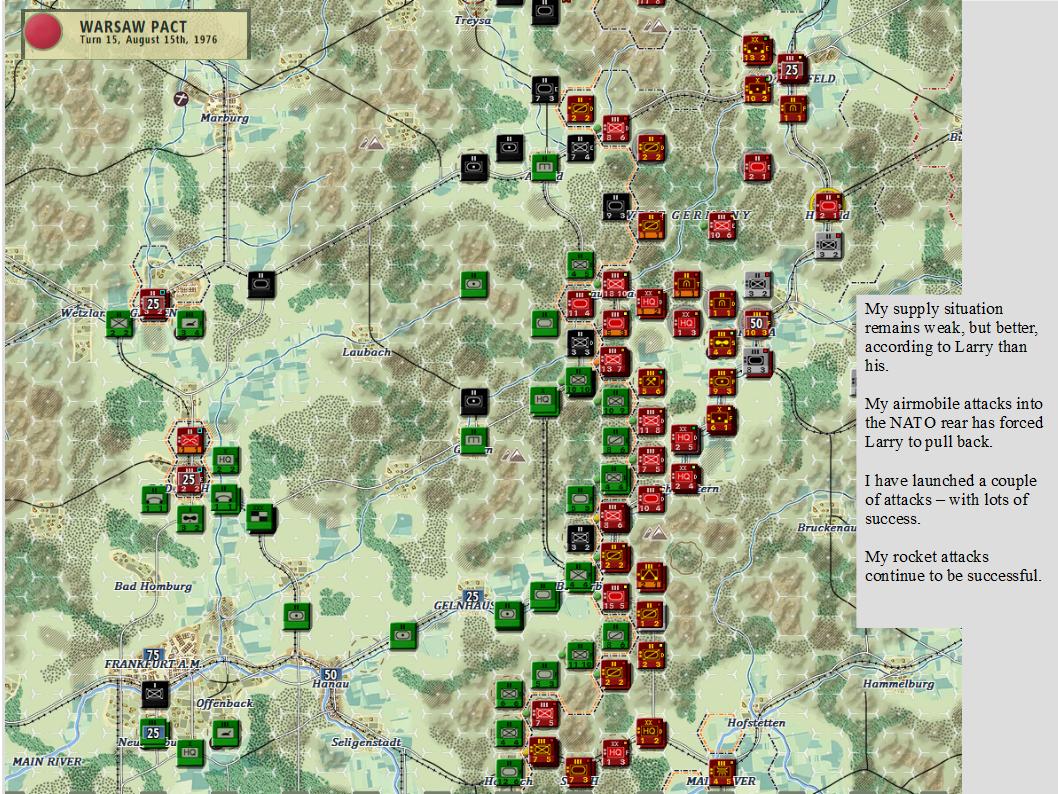Image resolution: width=1058 pixels, height=794 pixels.
Task: Select the green unit with checkered symbol
Action: click(x=260, y=517)
